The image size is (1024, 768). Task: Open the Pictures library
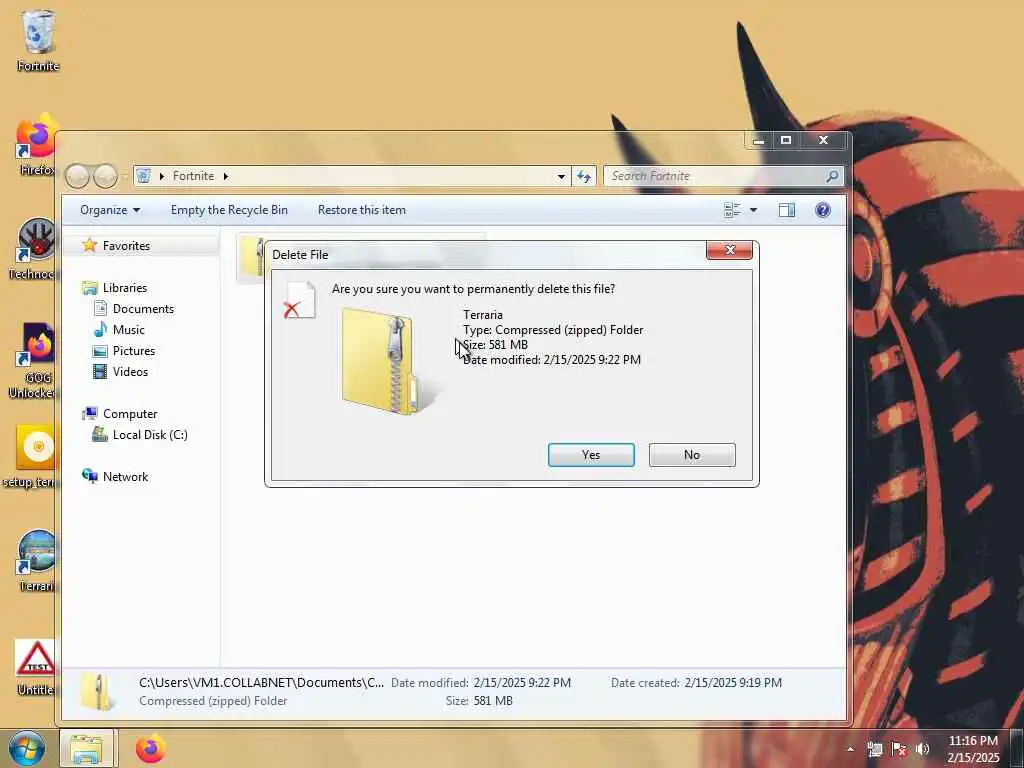[x=134, y=350]
